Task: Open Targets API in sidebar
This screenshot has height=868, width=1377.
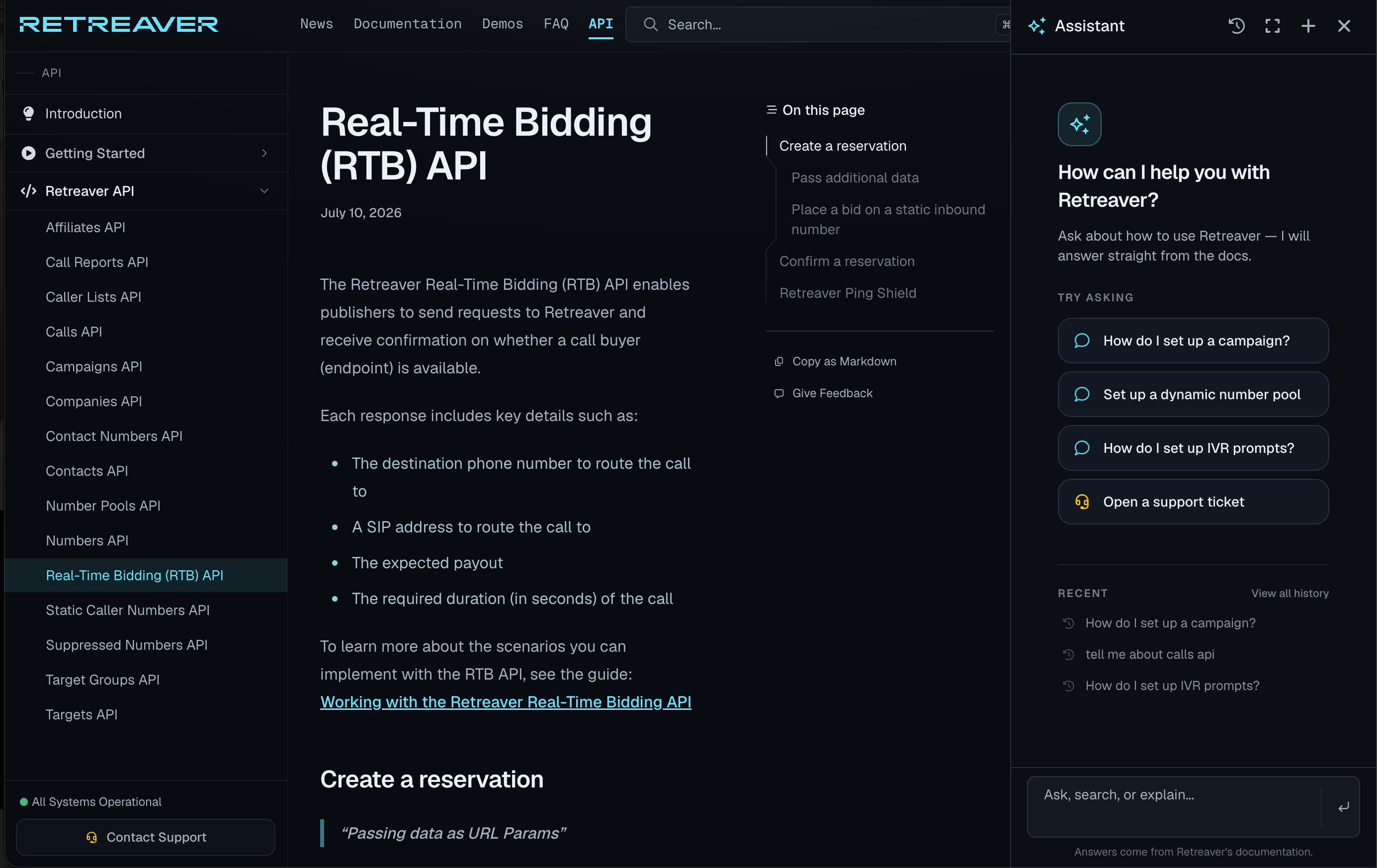Action: [81, 715]
